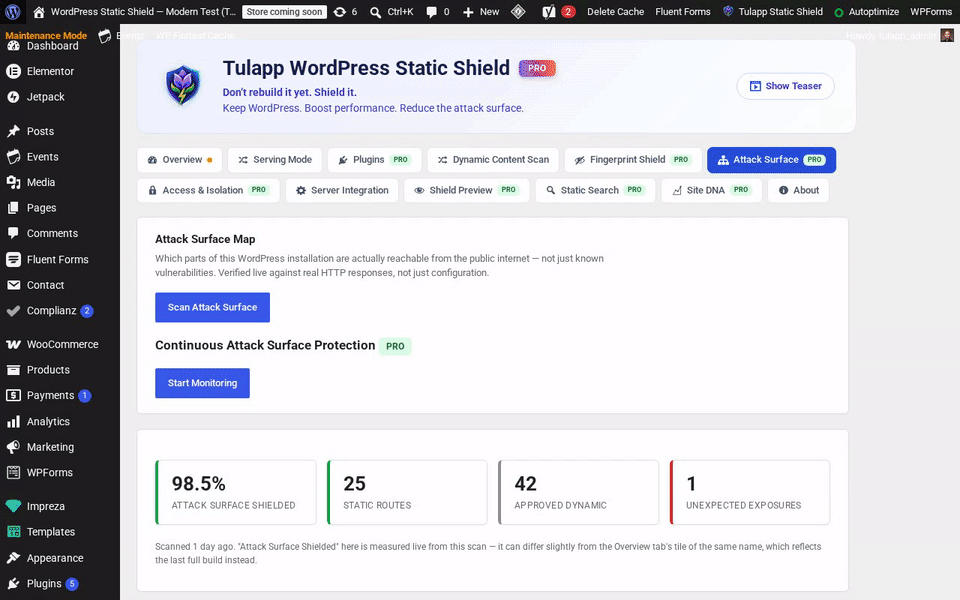Click the diamond icon in admin bar
The image size is (960, 600).
pyautogui.click(x=518, y=12)
